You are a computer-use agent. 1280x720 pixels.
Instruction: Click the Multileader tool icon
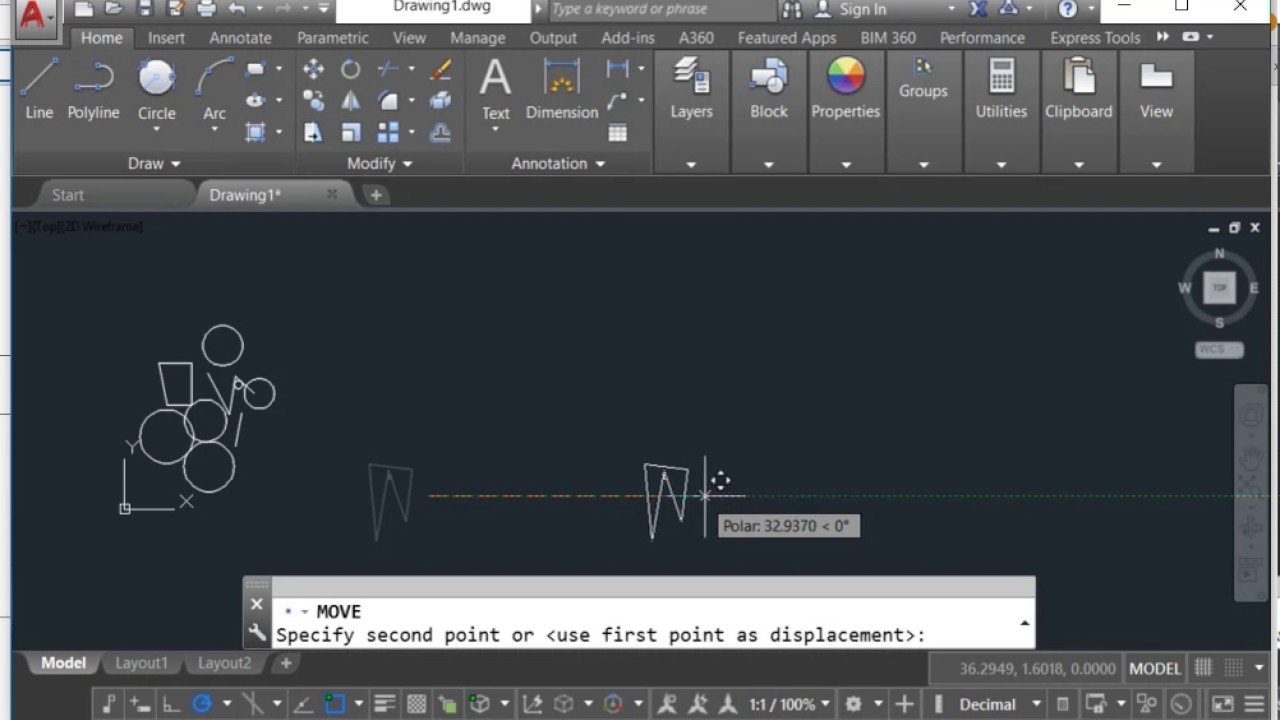[x=617, y=100]
